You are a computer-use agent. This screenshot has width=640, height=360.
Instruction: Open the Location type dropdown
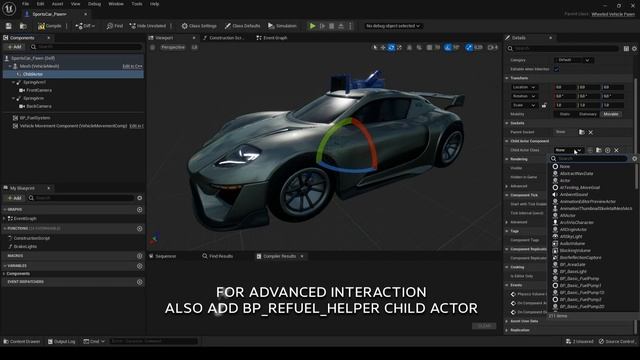point(524,87)
